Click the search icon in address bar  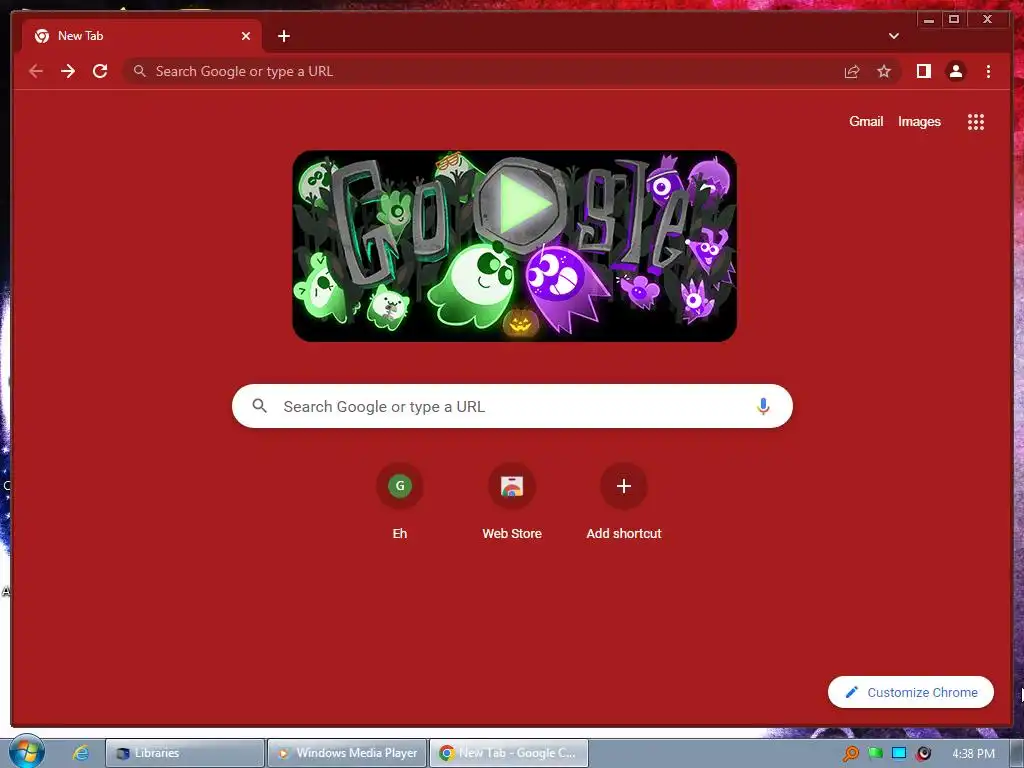pos(140,71)
